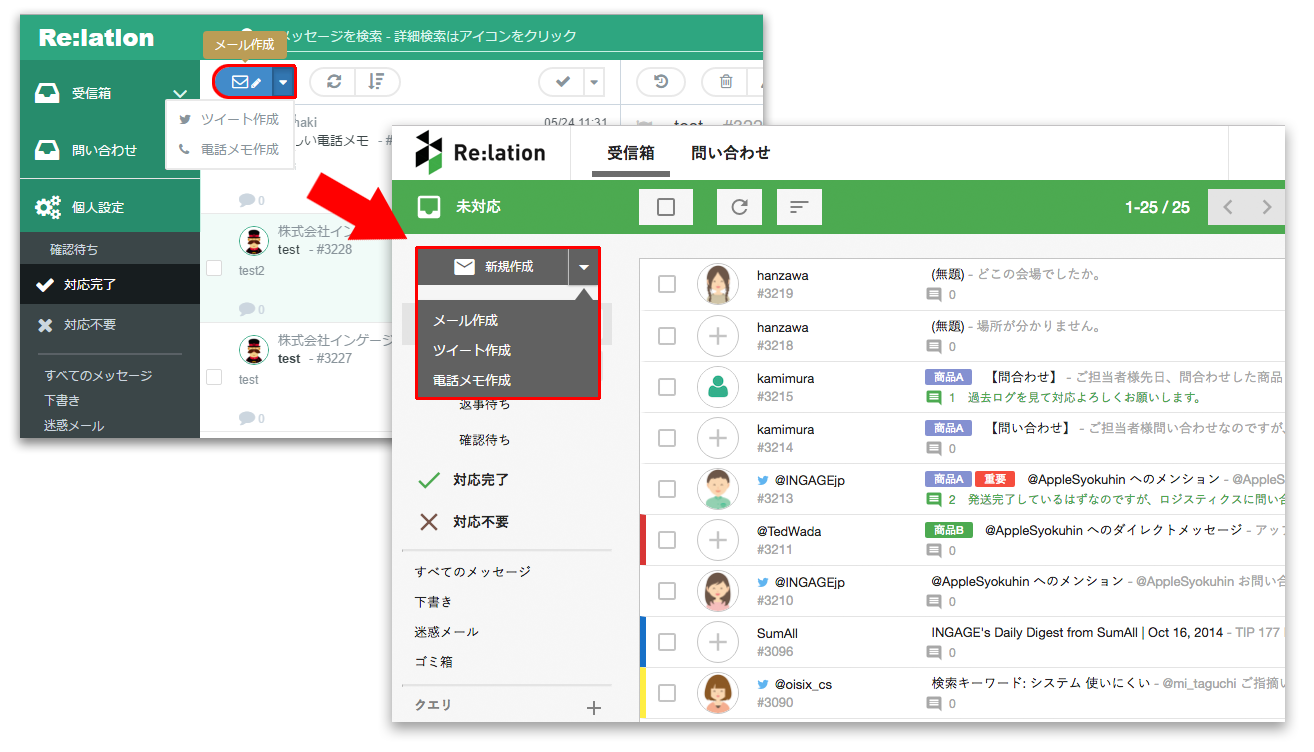Open 下書き in new window sidebar
This screenshot has height=752, width=1314.
coord(434,602)
